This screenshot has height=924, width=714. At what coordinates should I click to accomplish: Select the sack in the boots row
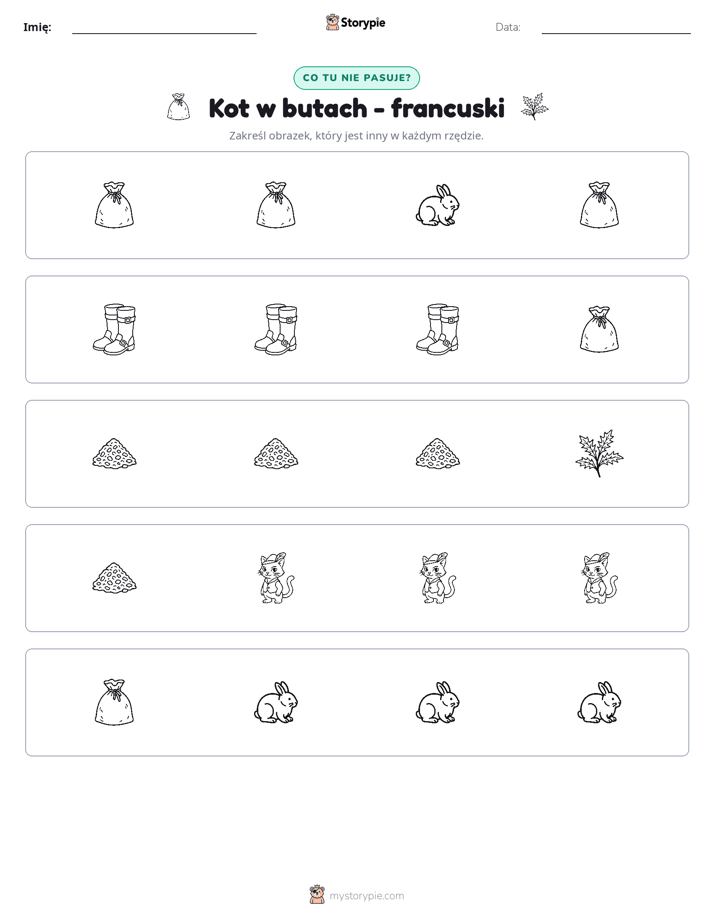(x=599, y=329)
